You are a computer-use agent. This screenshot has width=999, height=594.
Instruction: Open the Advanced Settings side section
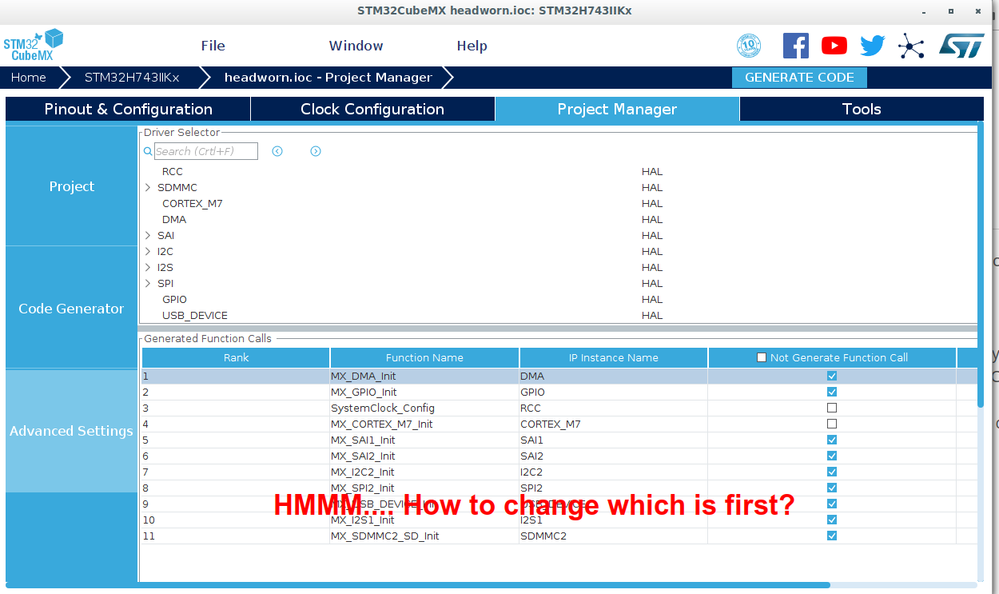point(71,431)
